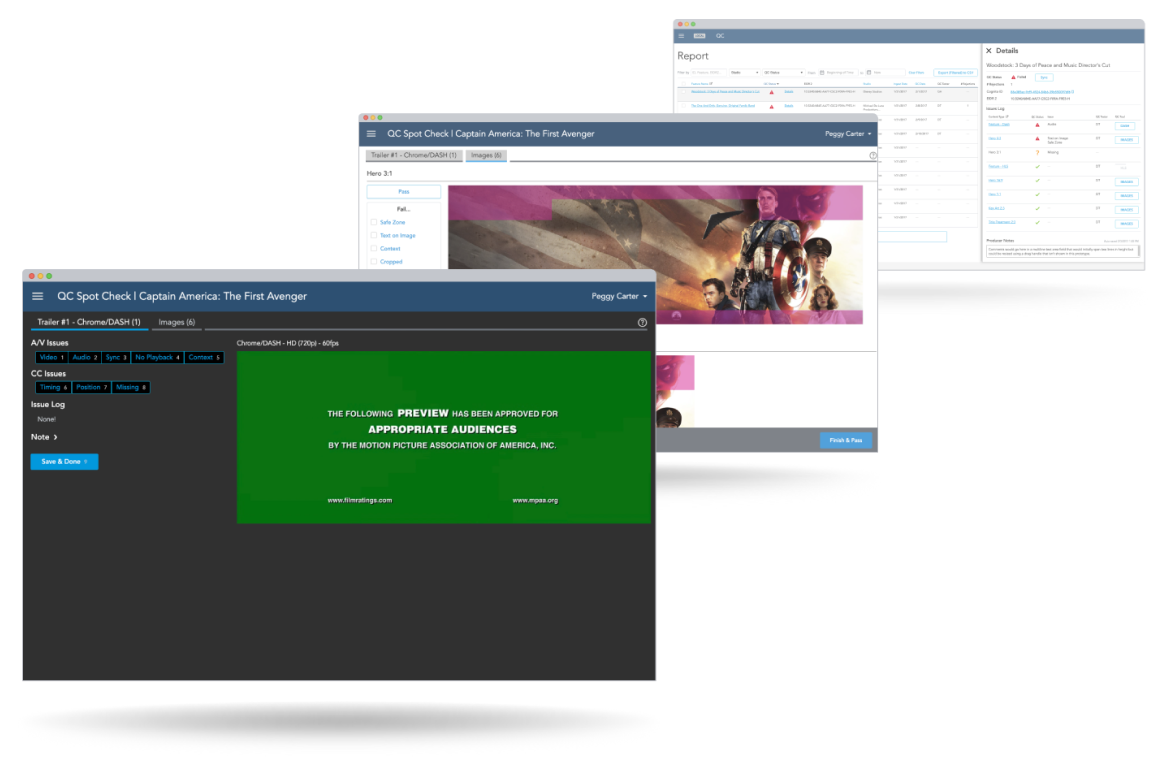The image size is (1160, 760).
Task: Flag the Sync issue button
Action: [116, 357]
